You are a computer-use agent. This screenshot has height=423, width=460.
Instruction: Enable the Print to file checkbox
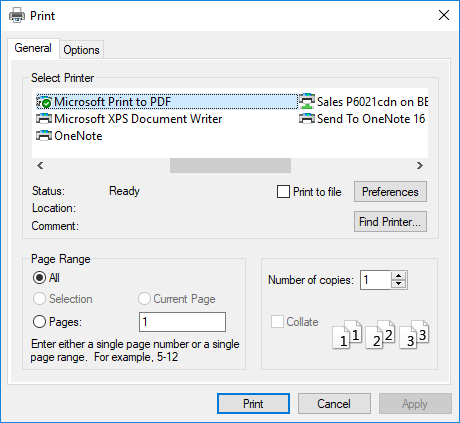pos(283,192)
